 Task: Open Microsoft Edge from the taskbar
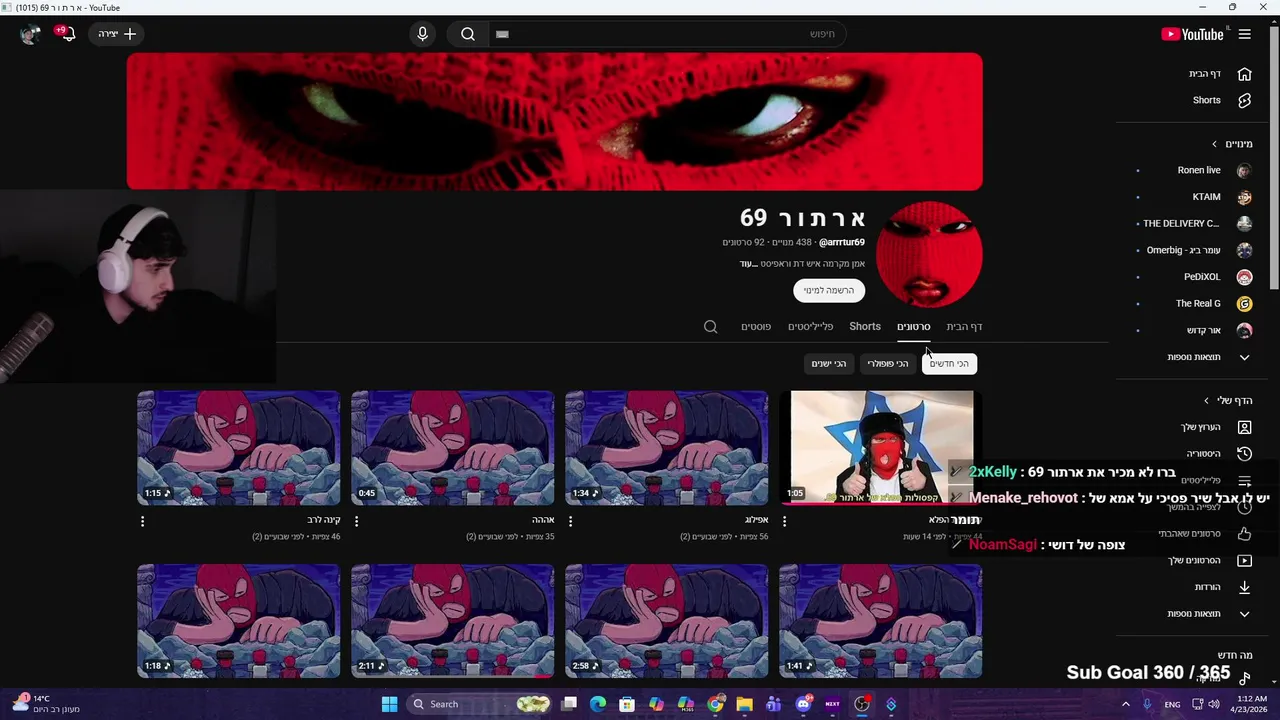coord(598,704)
